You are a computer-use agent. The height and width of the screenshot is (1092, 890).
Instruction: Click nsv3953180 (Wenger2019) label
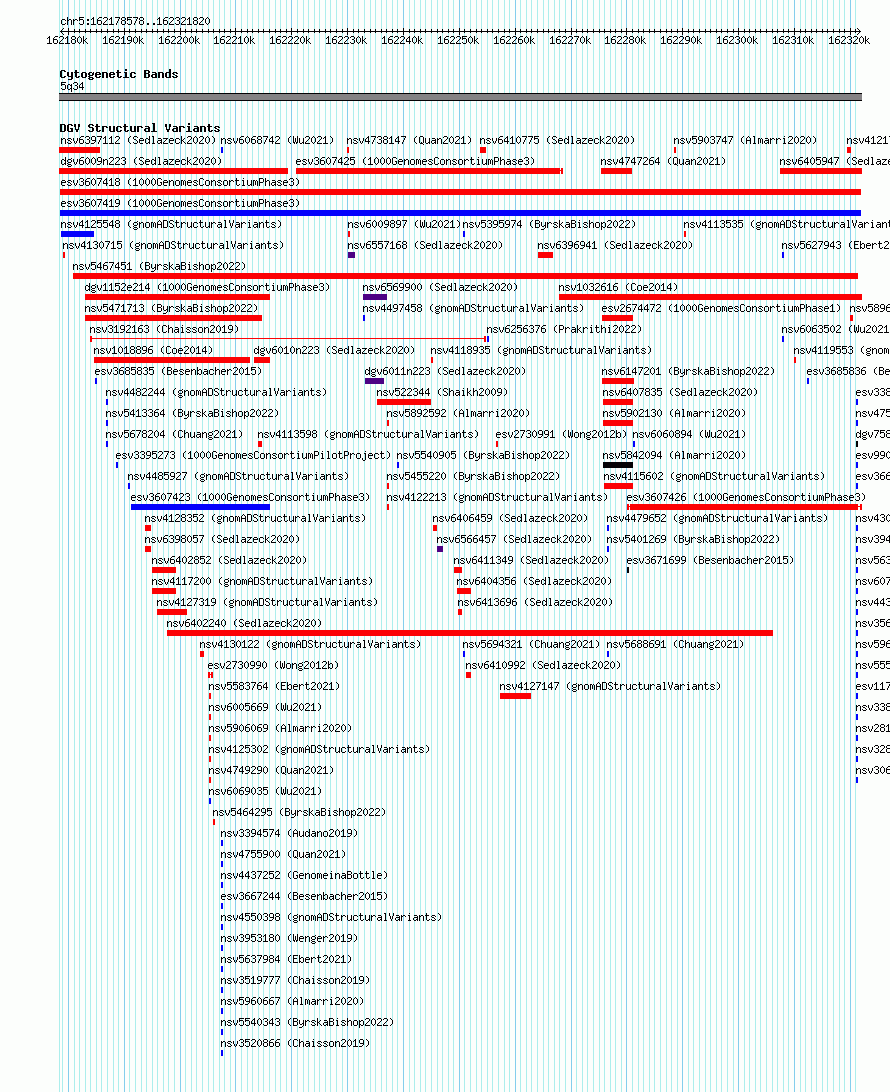tap(289, 938)
